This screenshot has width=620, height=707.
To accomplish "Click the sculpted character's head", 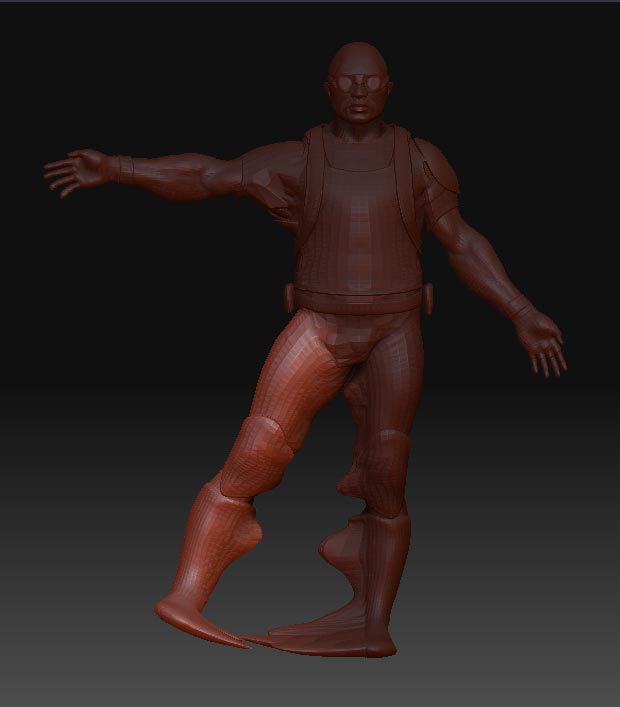I will (x=358, y=82).
